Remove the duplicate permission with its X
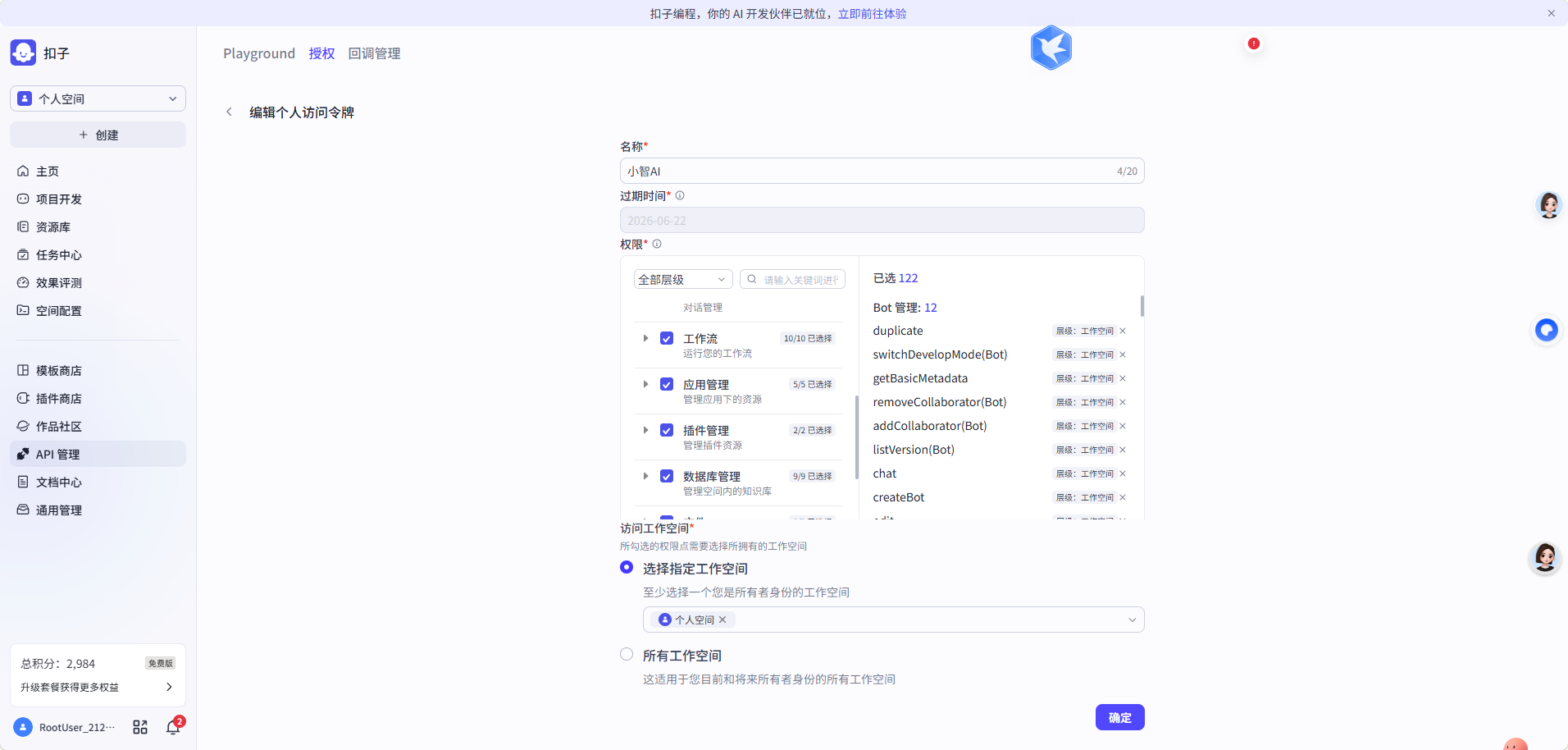Screen dimensions: 1568x750 point(1123,331)
